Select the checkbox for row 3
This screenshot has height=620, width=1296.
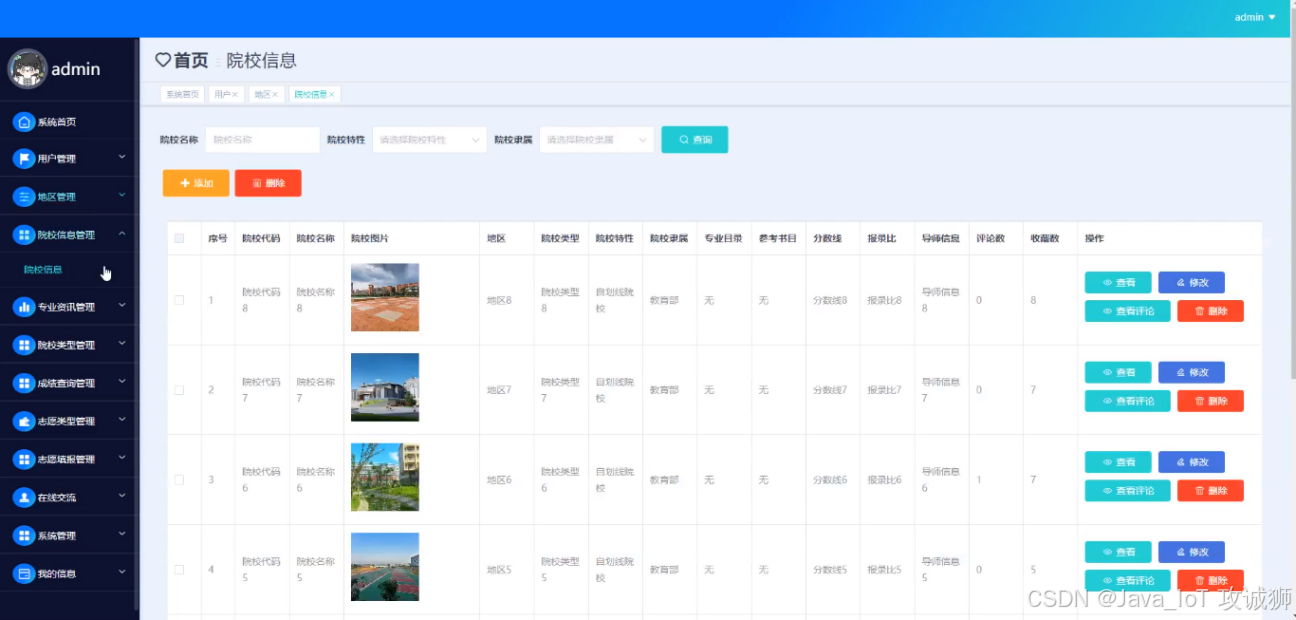[x=180, y=480]
